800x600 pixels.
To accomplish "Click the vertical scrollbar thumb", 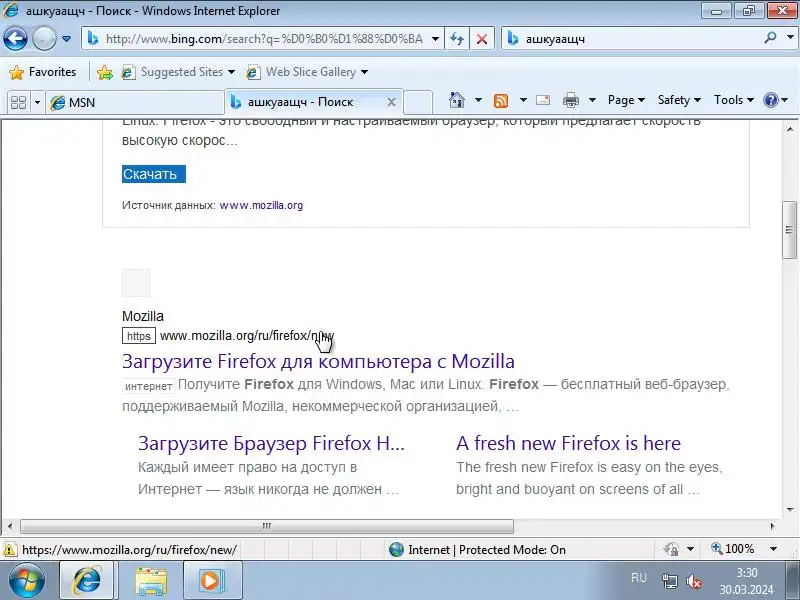I will [x=790, y=230].
